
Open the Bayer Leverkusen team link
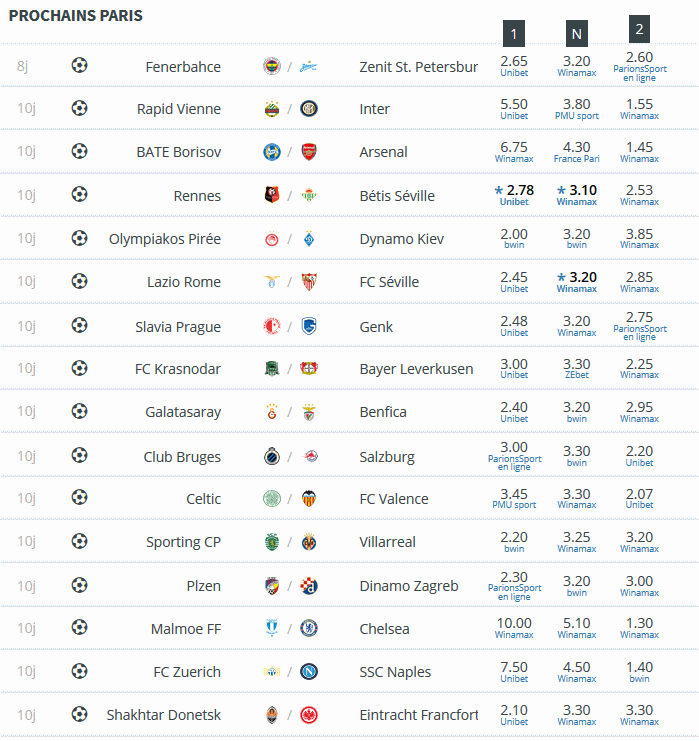(416, 369)
